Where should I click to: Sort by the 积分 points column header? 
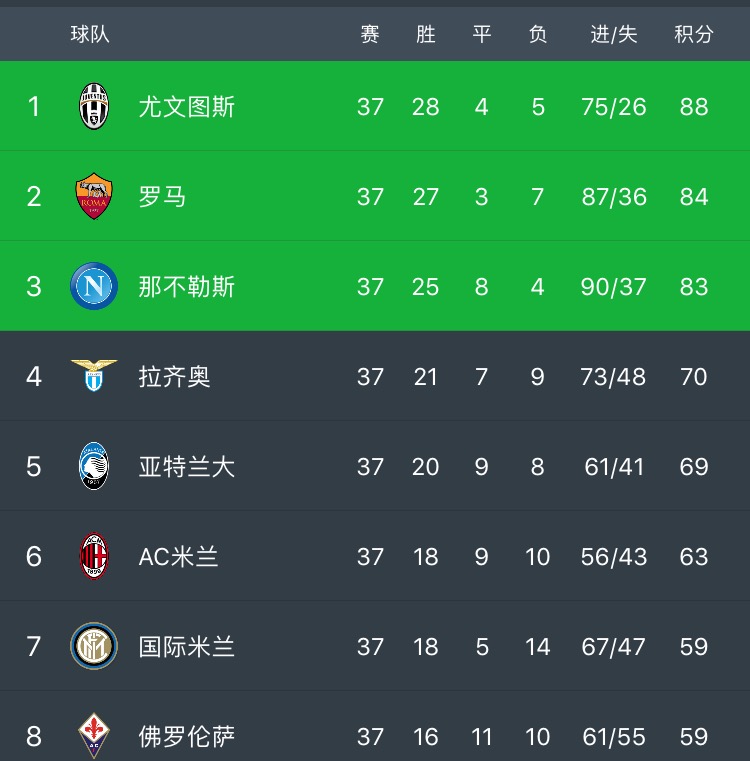pos(693,34)
